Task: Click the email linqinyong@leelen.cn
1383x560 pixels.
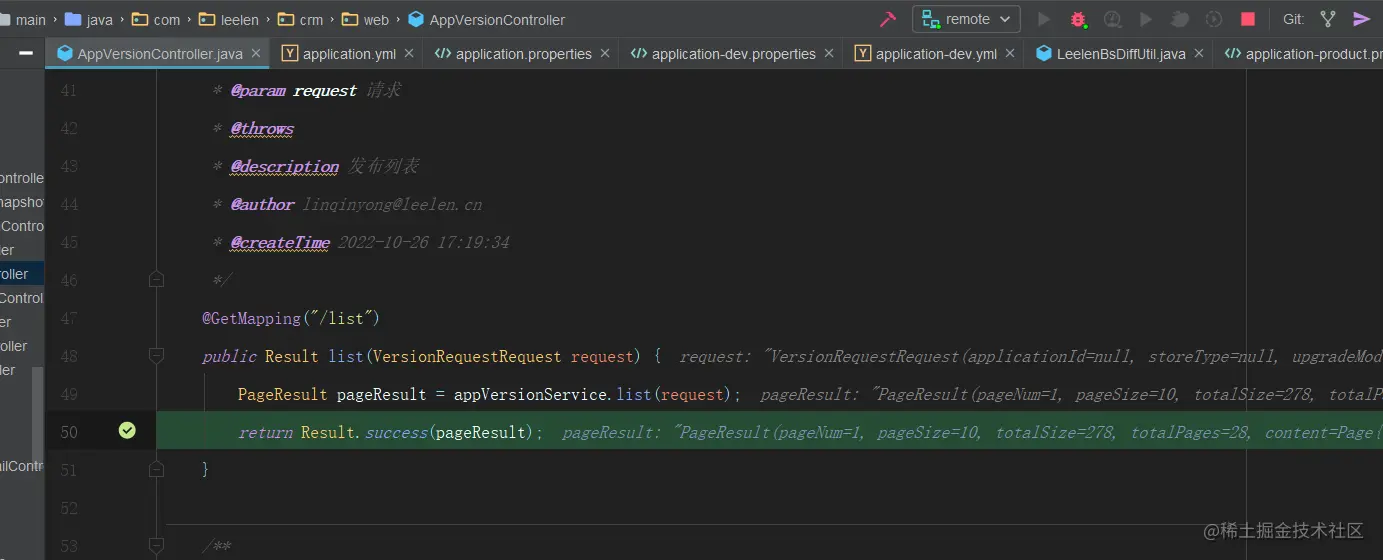Action: point(392,204)
